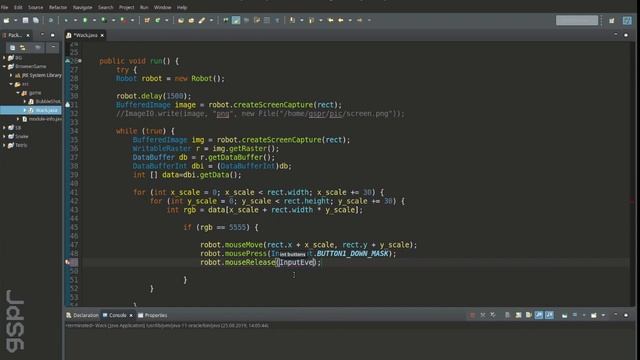Run the program with the green Run icon

85,20
